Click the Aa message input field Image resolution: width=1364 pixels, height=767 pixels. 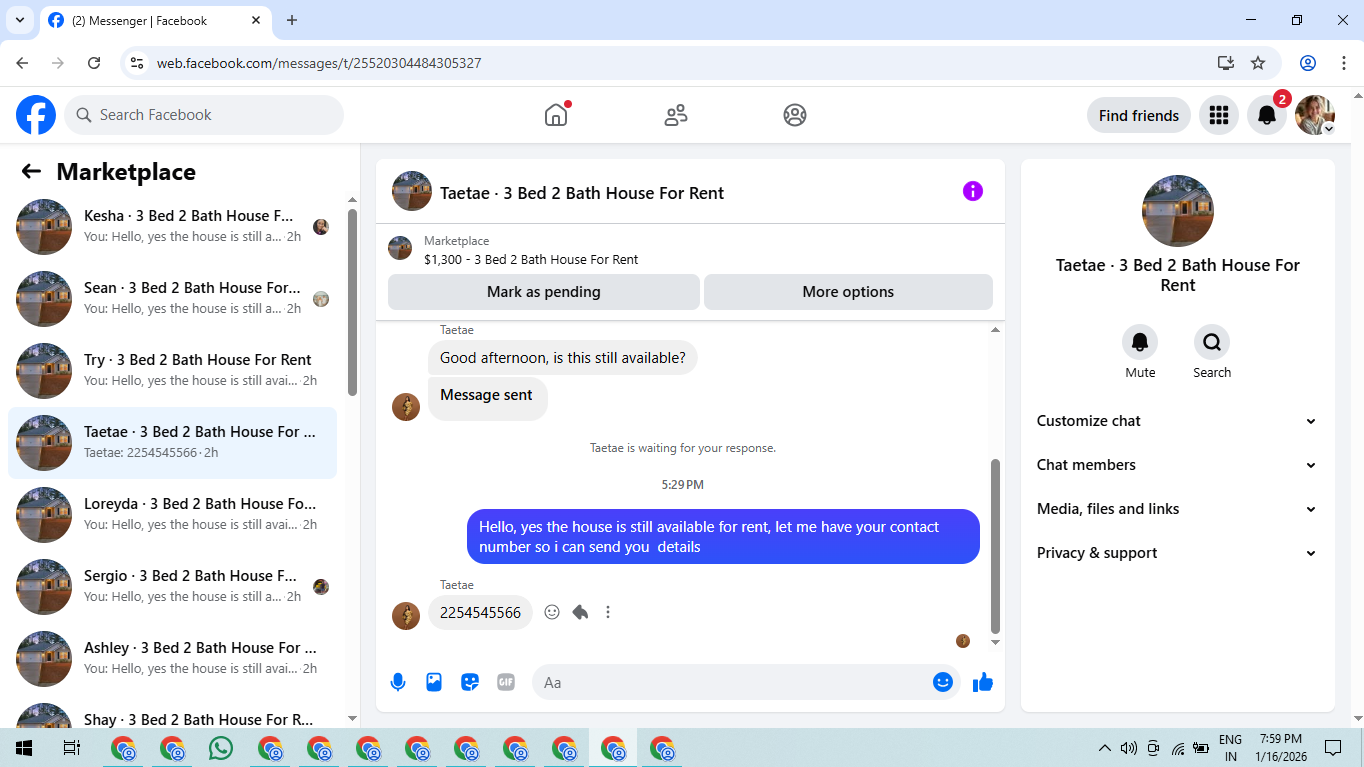[732, 682]
